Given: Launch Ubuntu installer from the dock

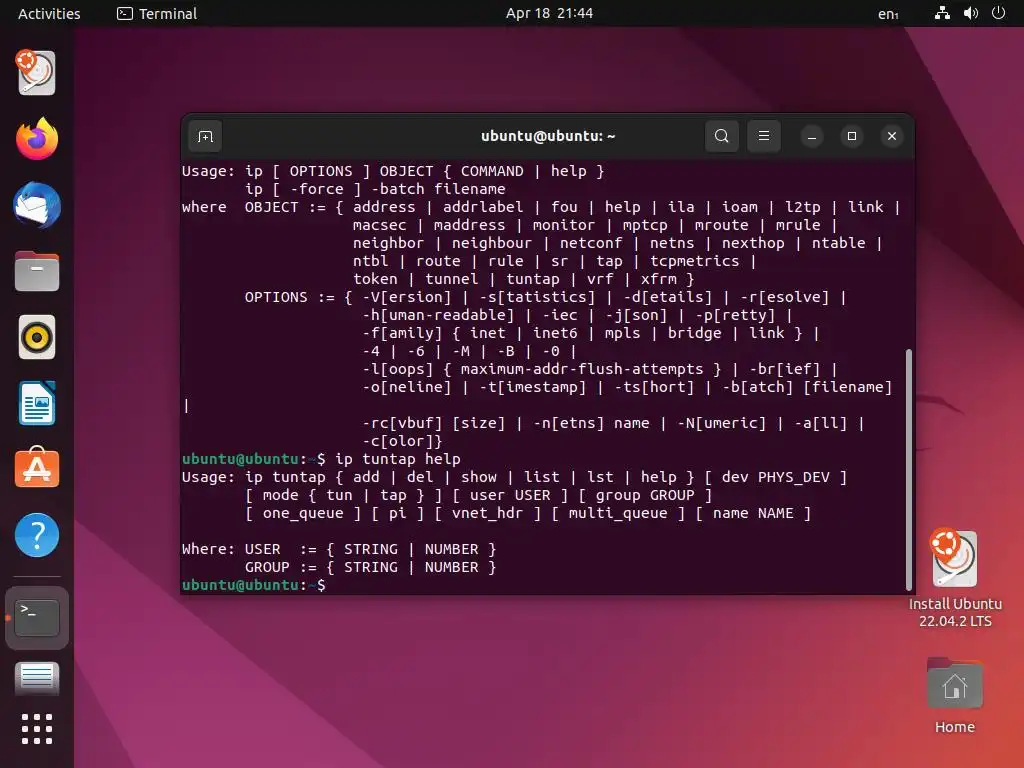Looking at the screenshot, I should coord(37,72).
